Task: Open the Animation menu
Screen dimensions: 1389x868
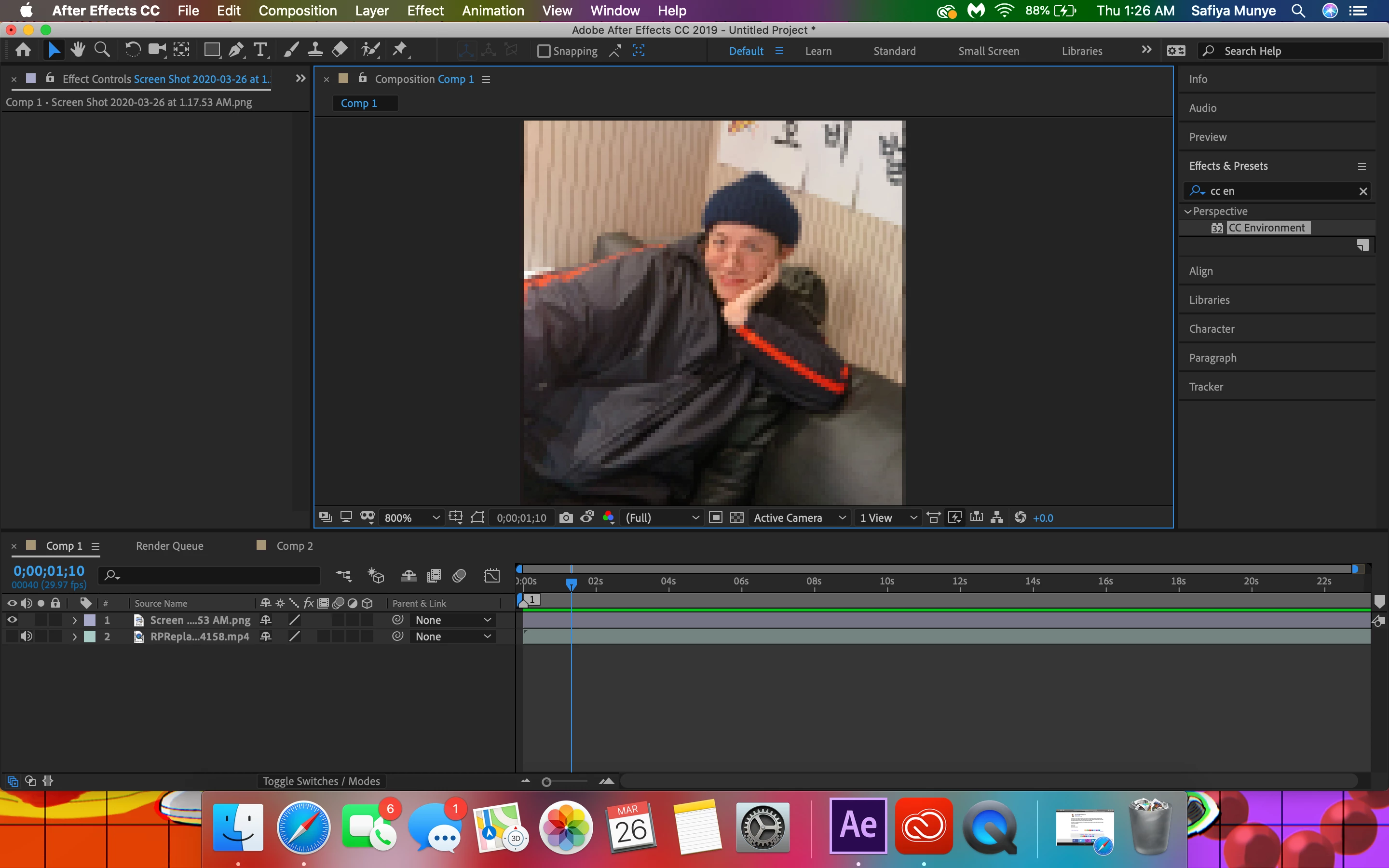Action: point(492,10)
